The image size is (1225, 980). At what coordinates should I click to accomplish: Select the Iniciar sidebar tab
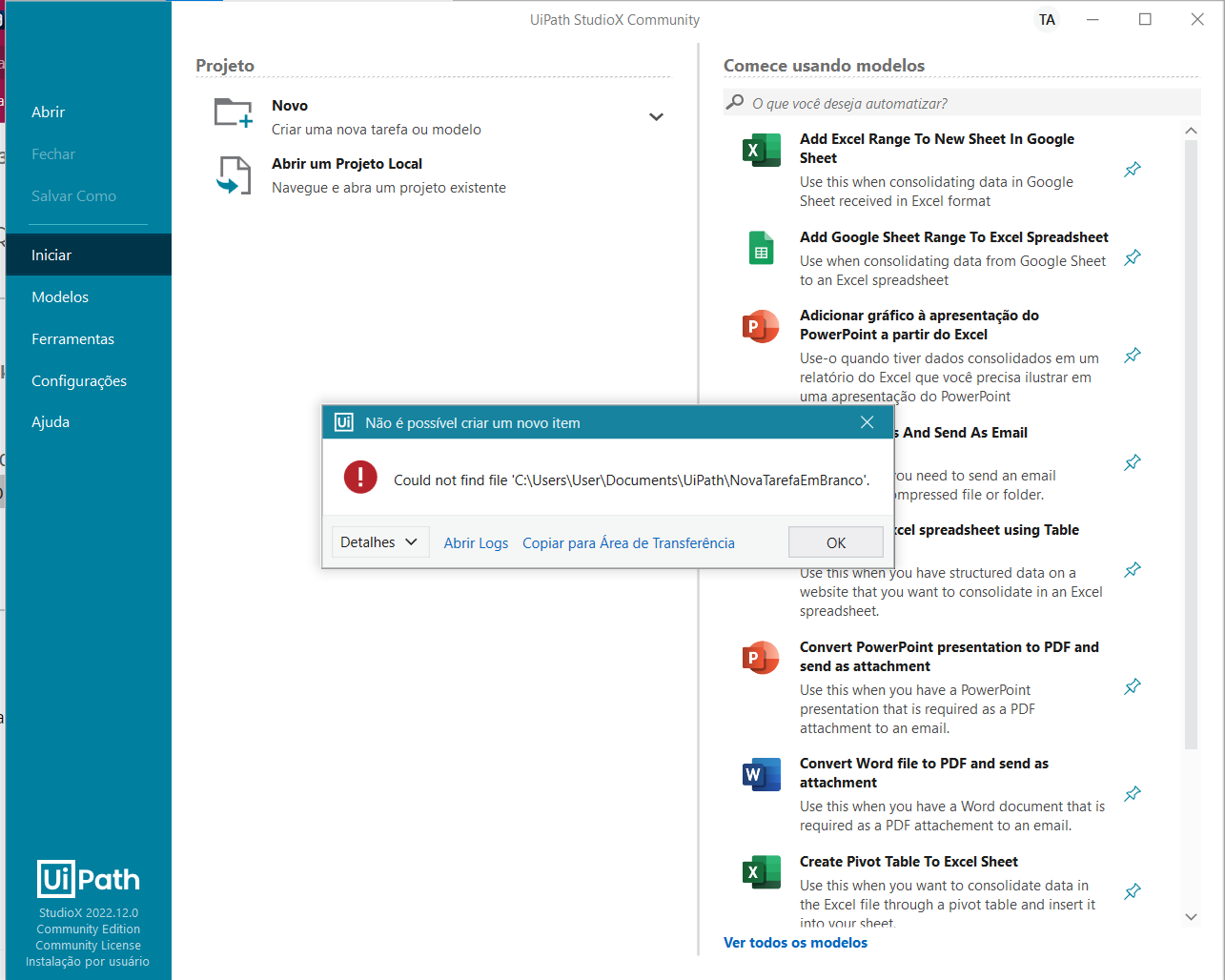click(88, 255)
